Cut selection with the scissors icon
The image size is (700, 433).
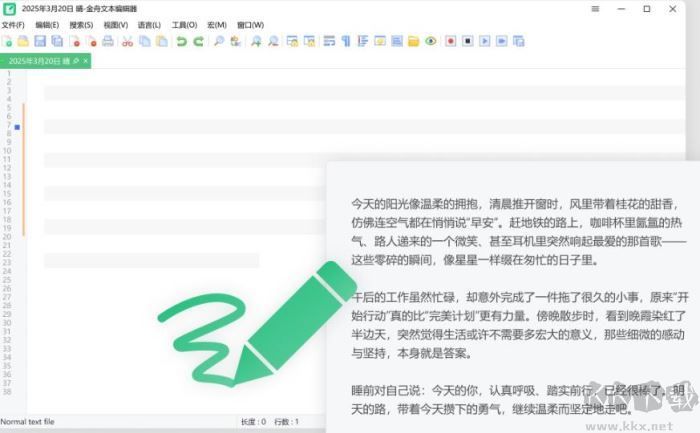click(128, 42)
